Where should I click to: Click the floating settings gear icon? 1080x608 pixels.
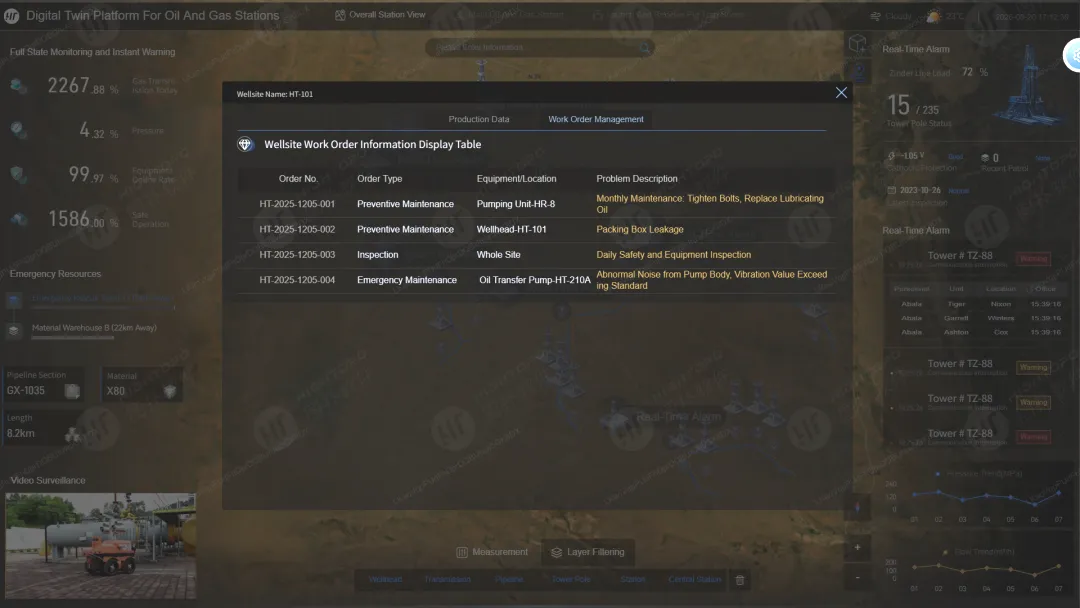coord(1074,57)
